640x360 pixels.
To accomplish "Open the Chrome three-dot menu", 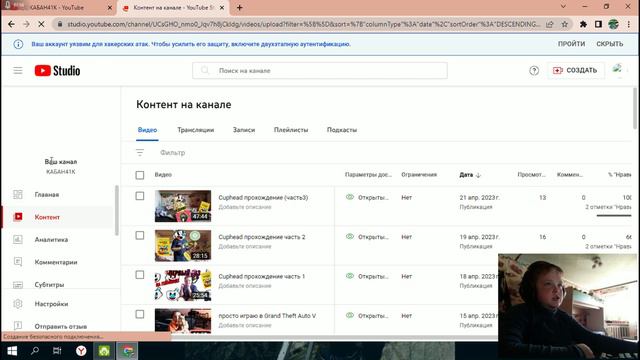I will tap(629, 24).
